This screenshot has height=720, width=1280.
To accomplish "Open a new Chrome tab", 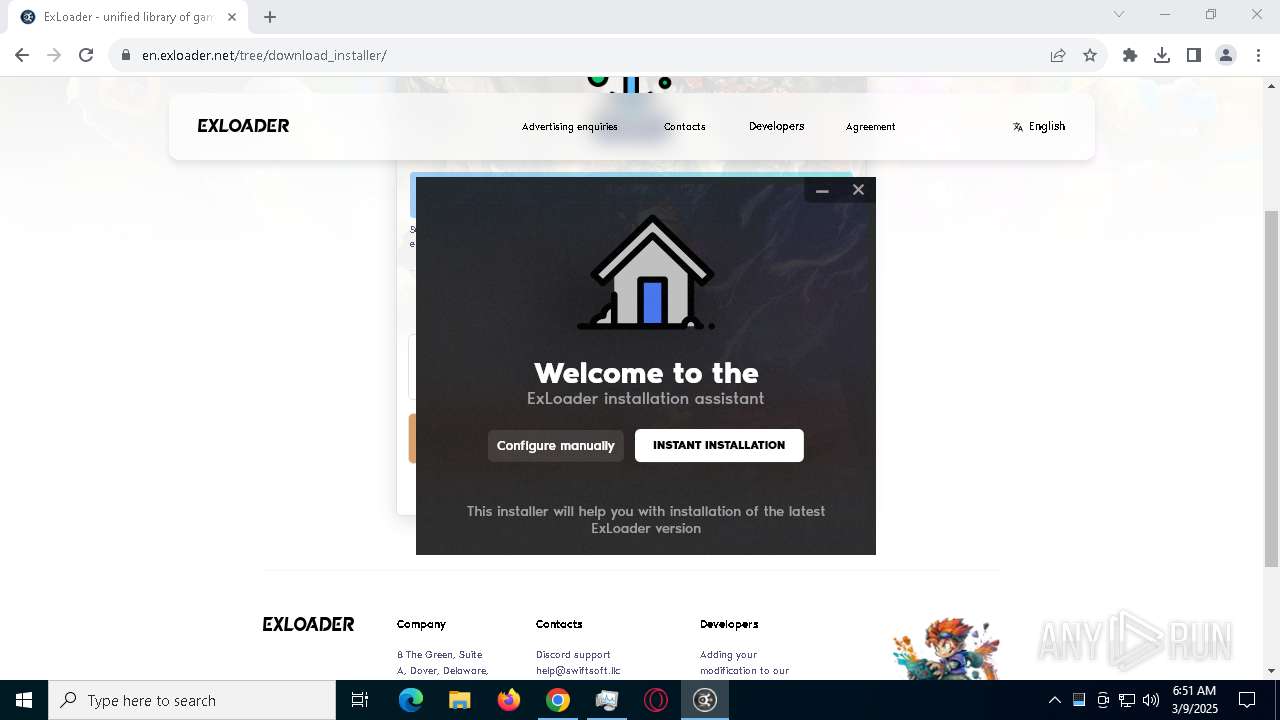I will [270, 16].
